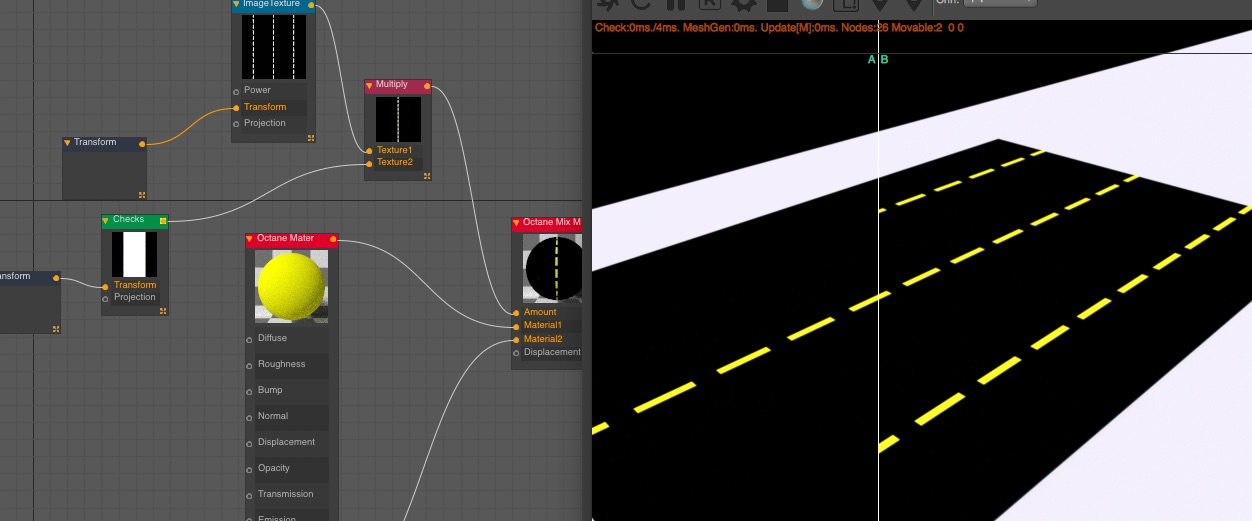Click the Transform input port on Checks

pyautogui.click(x=105, y=286)
